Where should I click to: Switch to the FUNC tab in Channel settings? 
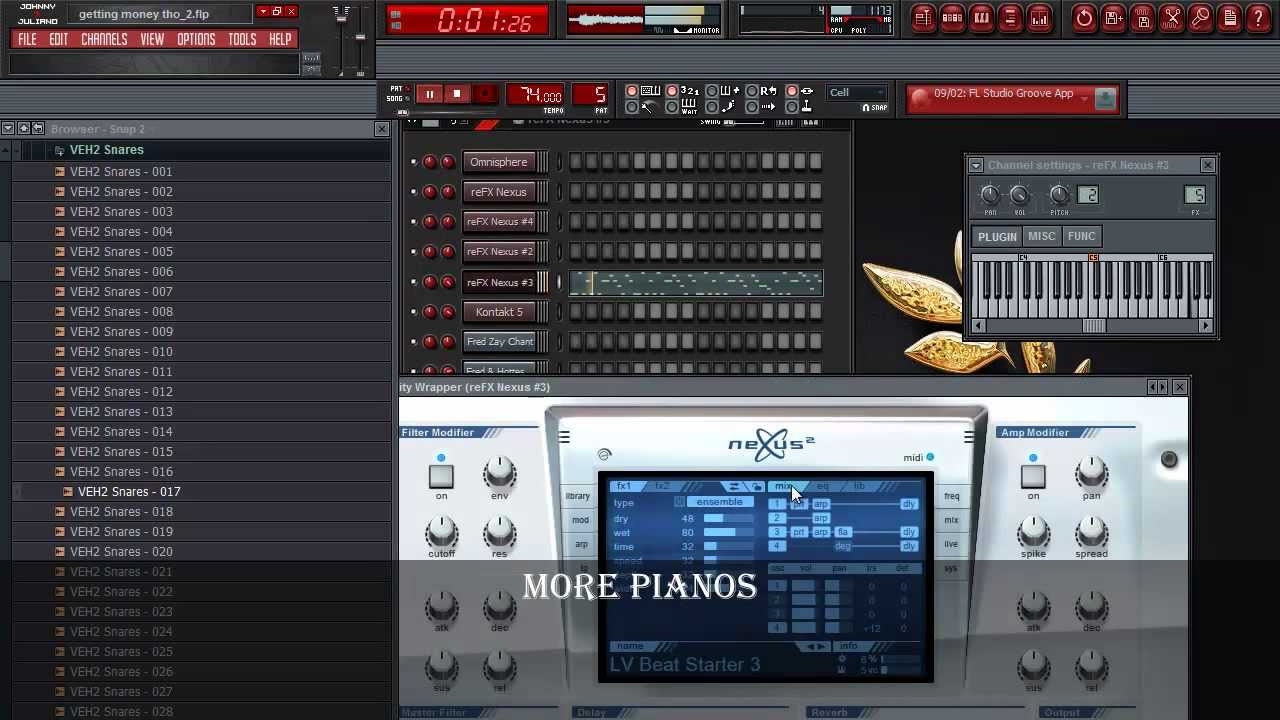pyautogui.click(x=1082, y=236)
